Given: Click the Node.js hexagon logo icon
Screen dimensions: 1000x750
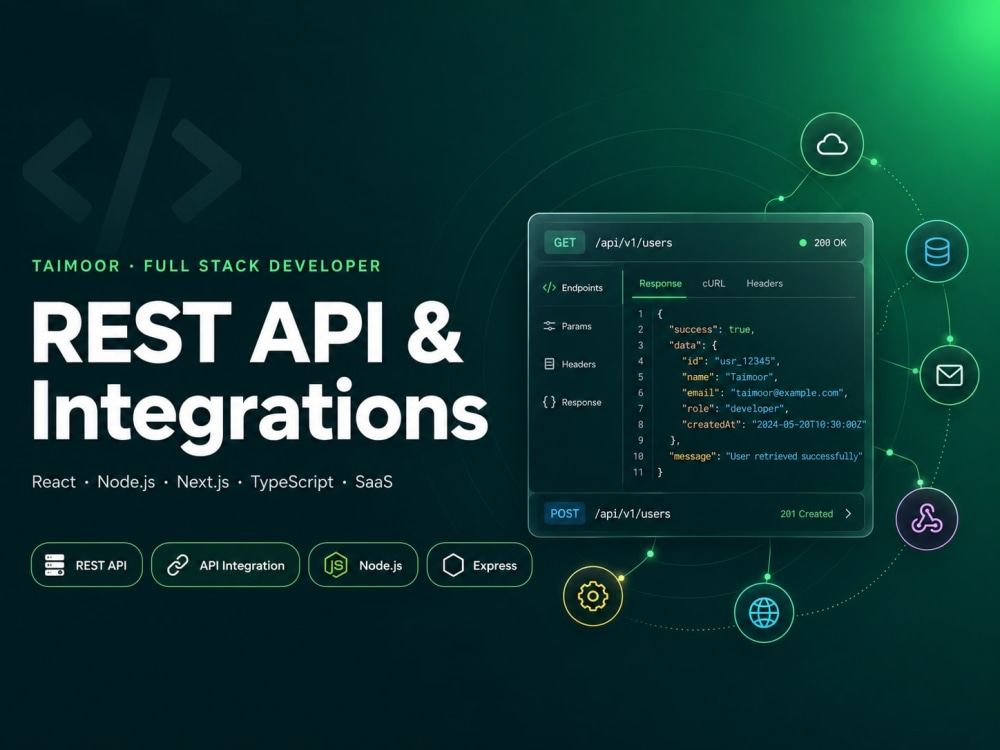Looking at the screenshot, I should coord(335,565).
